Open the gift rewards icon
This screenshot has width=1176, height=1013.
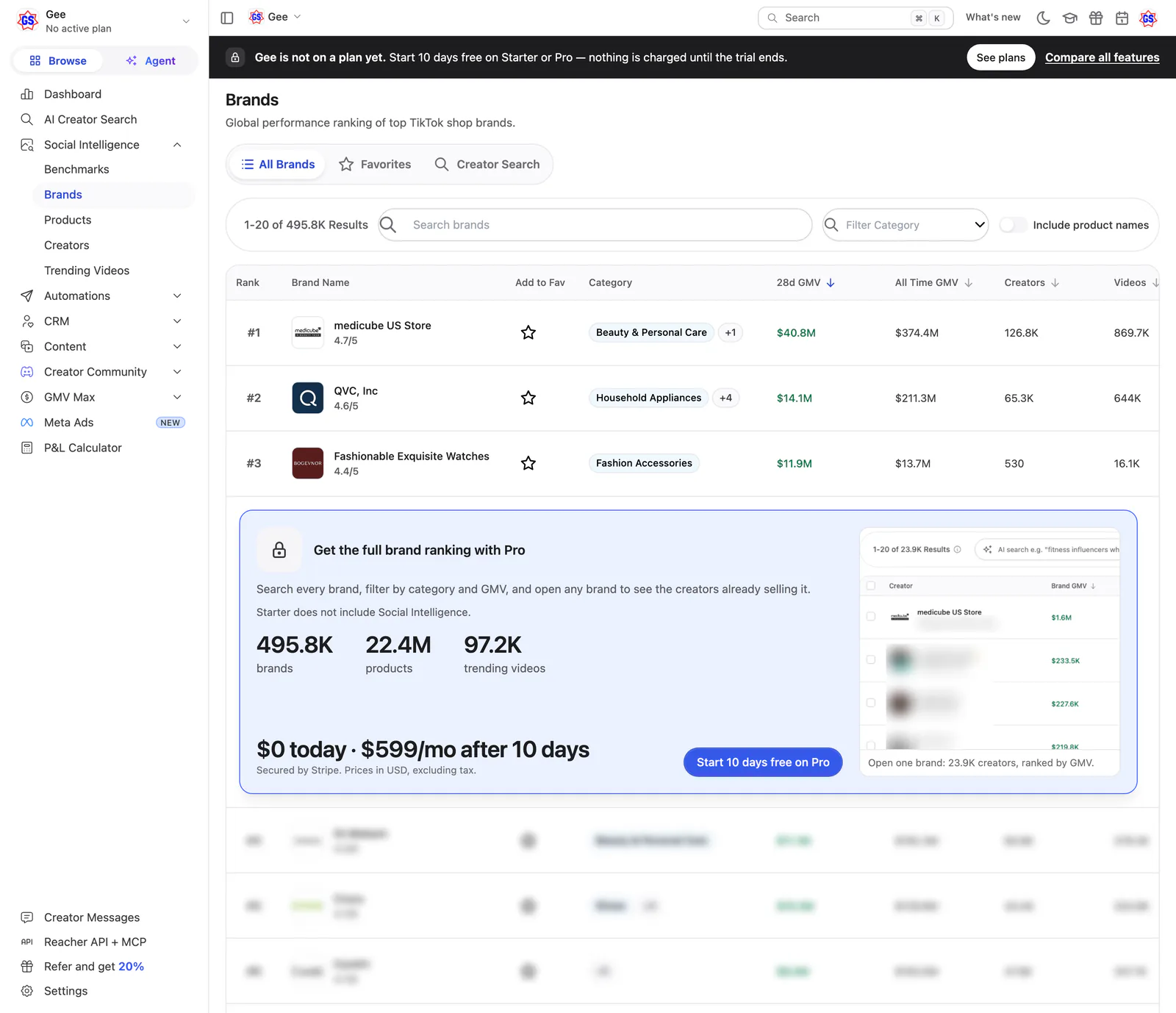pos(1096,18)
